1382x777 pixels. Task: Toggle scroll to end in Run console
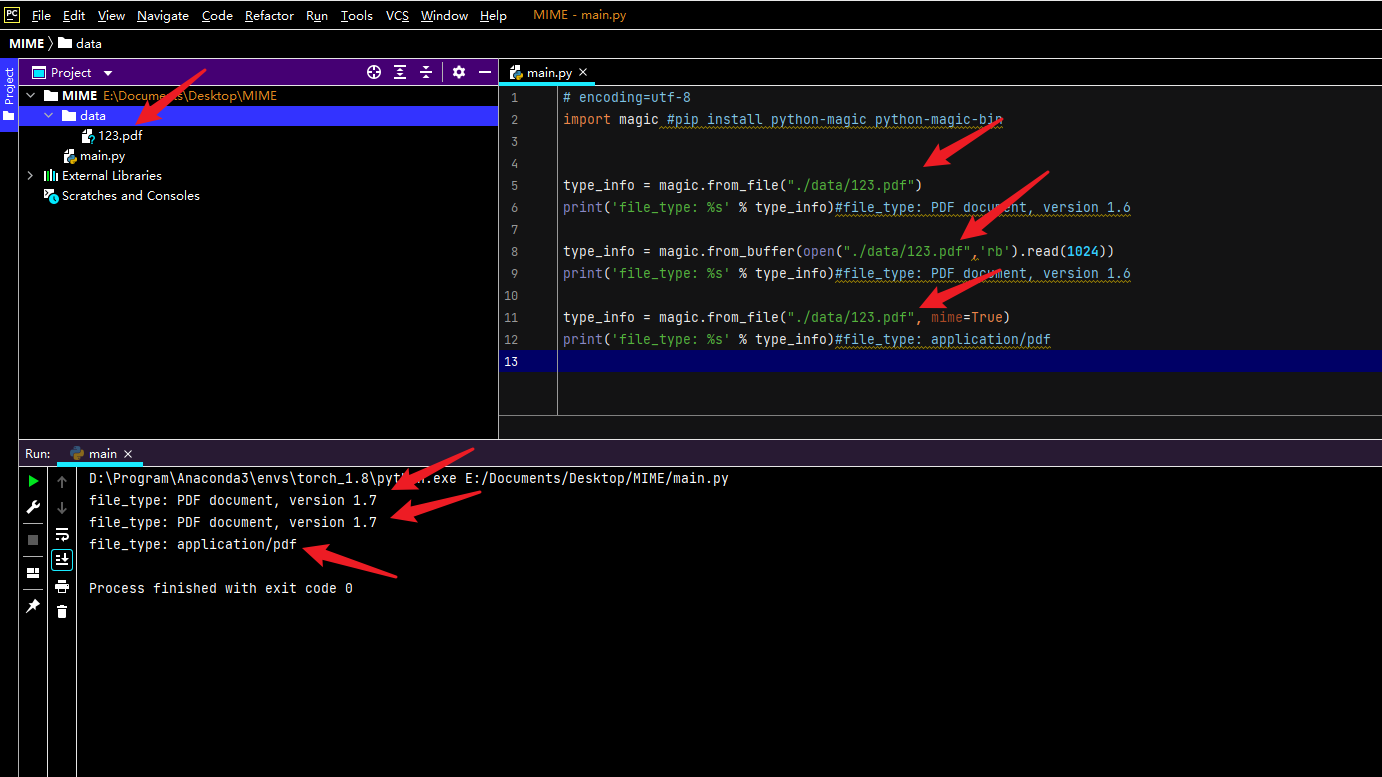click(62, 560)
